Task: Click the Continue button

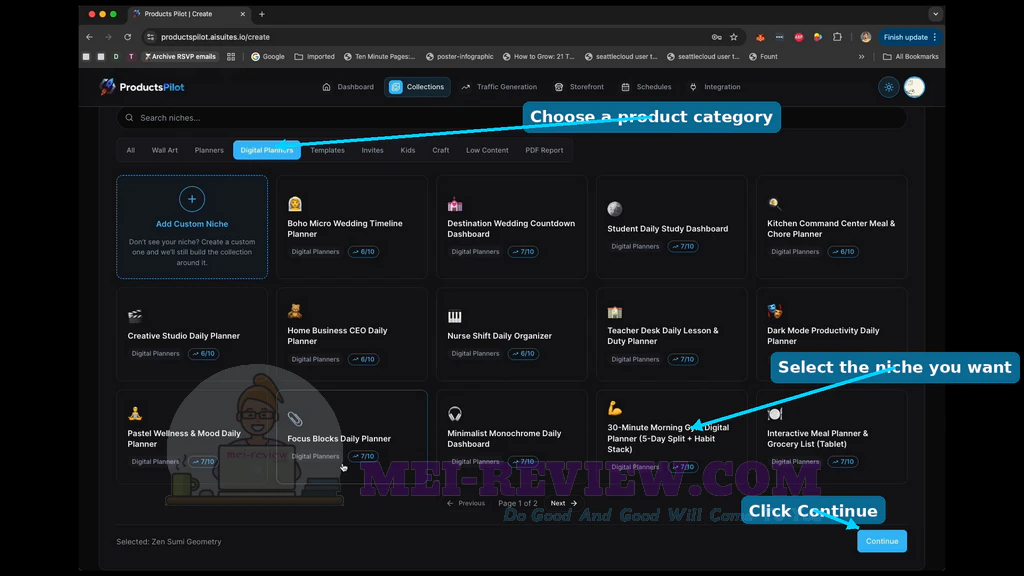Action: (x=882, y=541)
